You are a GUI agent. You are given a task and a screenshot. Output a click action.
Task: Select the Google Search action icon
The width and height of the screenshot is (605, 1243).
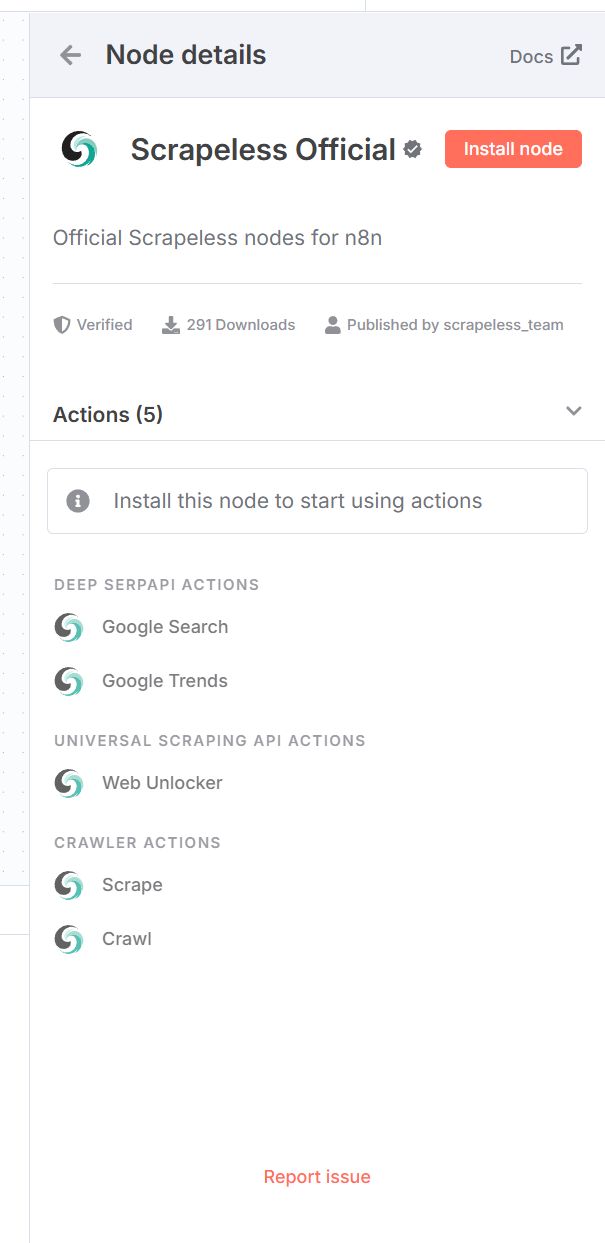(x=70, y=627)
